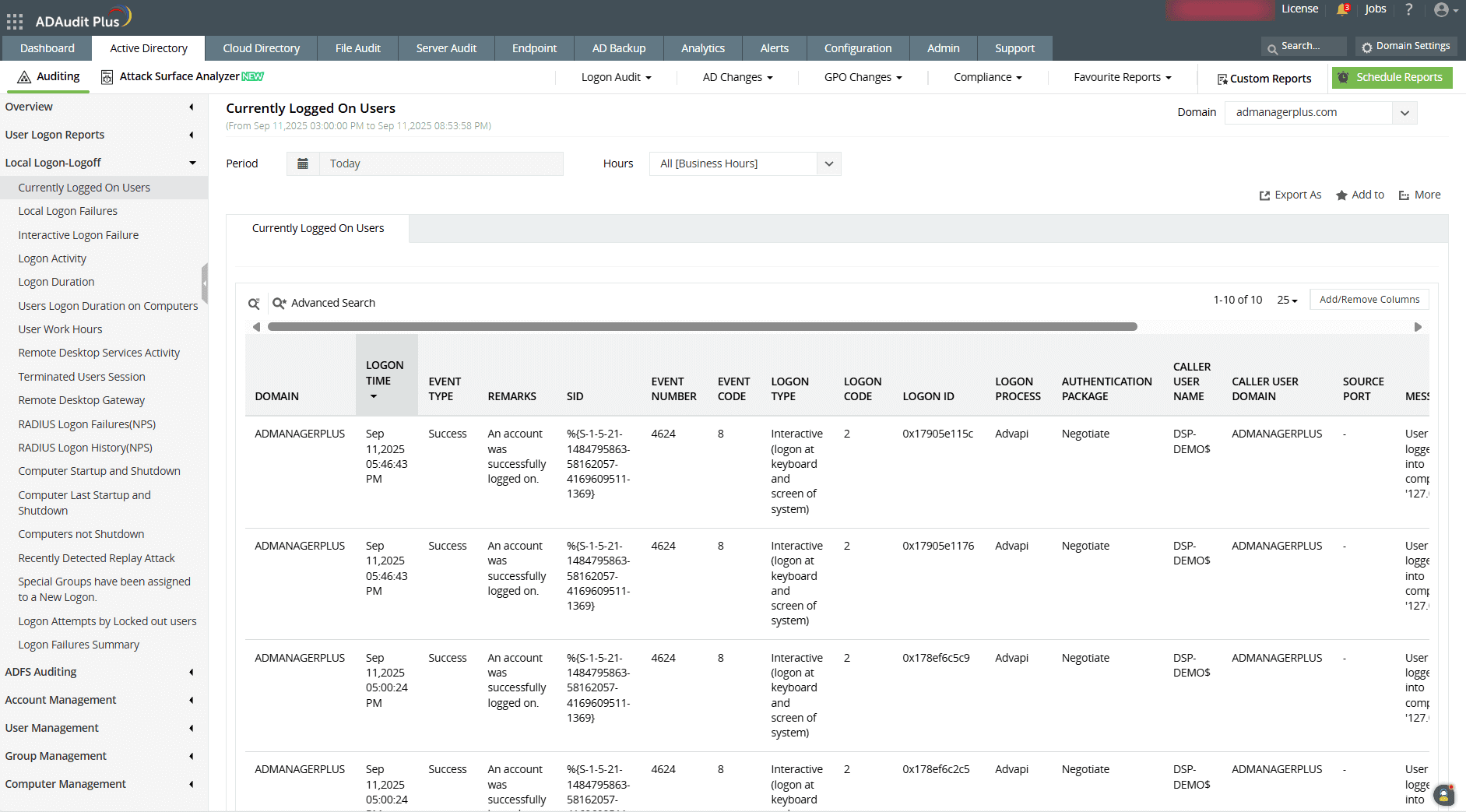Viewport: 1466px width, 812px height.
Task: Click the Add/Remove Columns button
Action: (1369, 299)
